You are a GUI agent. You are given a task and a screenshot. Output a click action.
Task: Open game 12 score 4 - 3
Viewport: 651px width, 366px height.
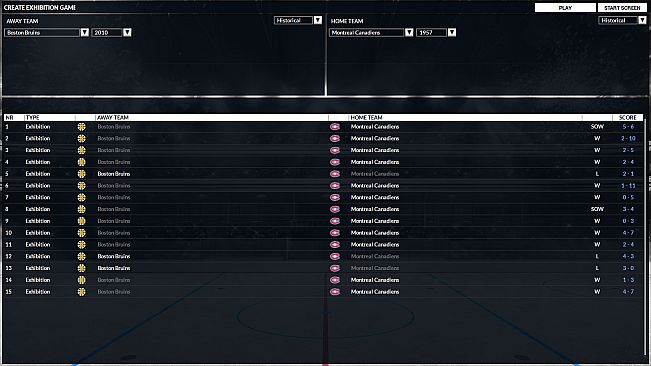pyautogui.click(x=628, y=256)
